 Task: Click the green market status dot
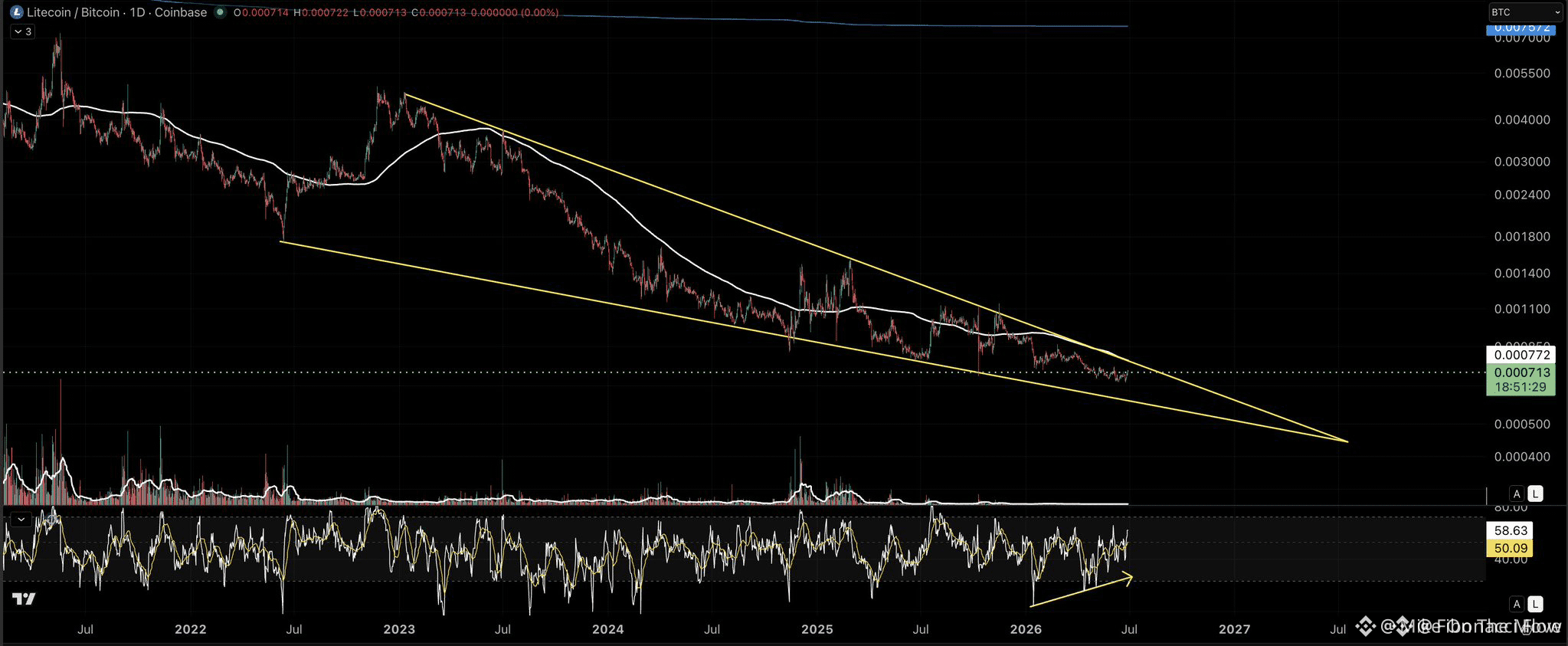pos(220,12)
